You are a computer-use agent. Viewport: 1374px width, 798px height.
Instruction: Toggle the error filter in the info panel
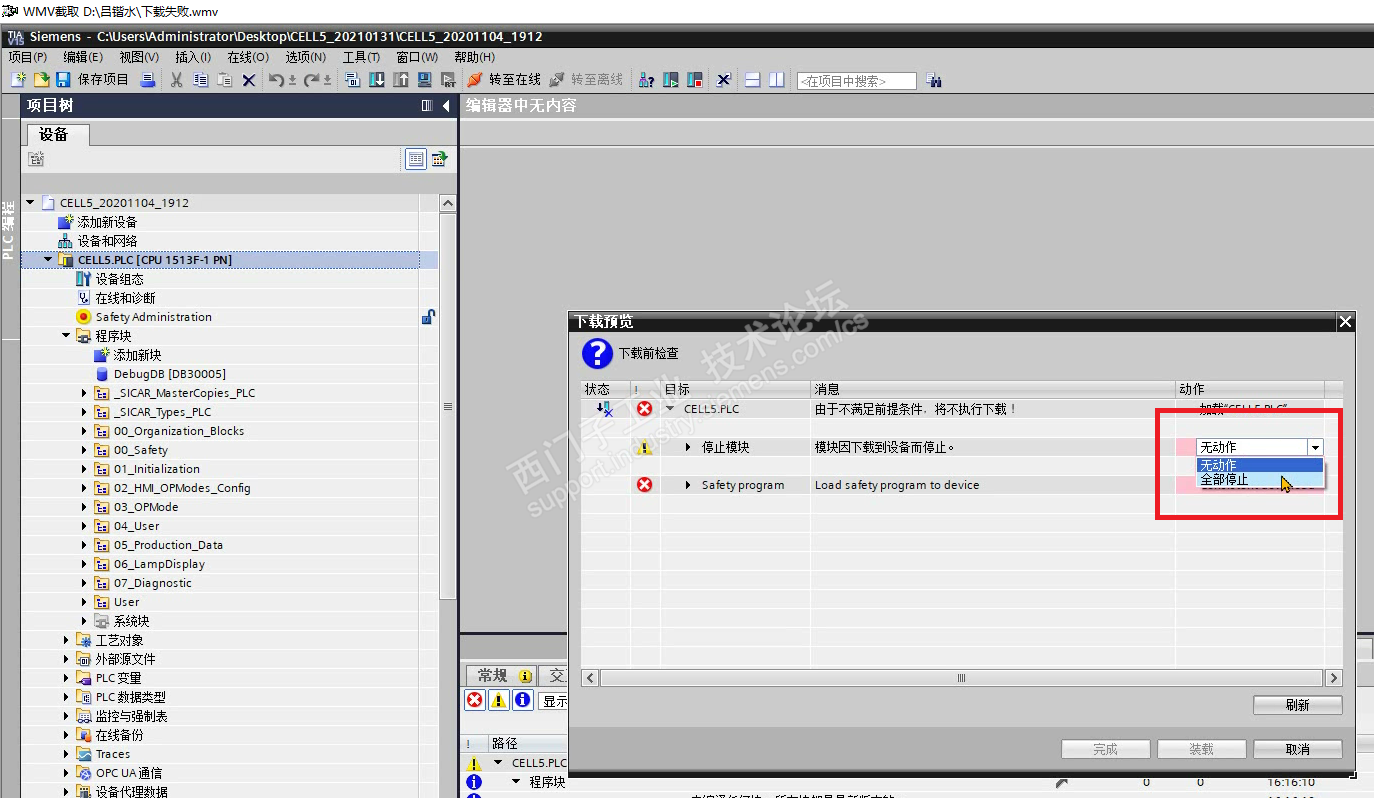[x=475, y=701]
